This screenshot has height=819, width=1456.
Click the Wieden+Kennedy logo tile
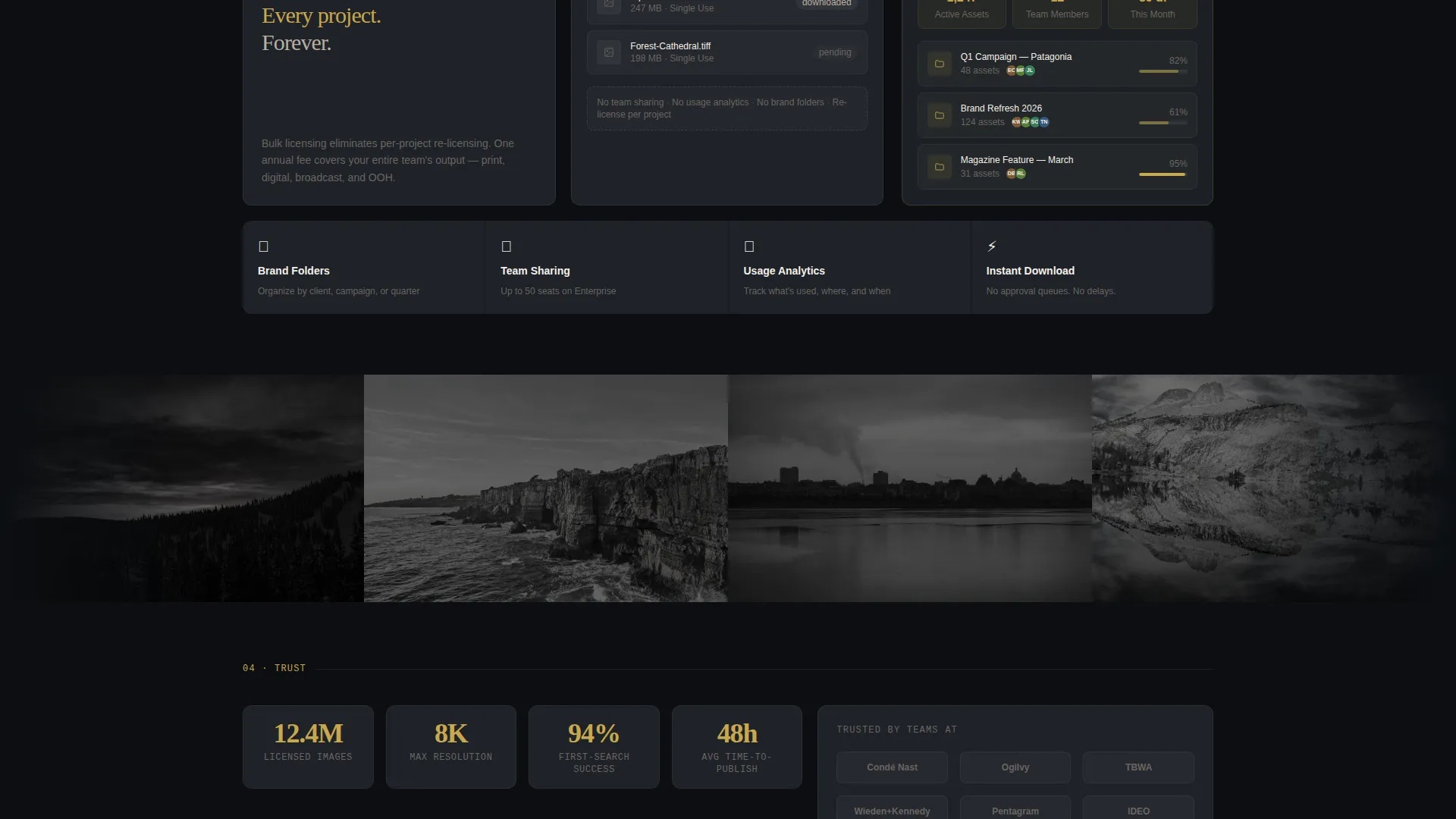[892, 808]
